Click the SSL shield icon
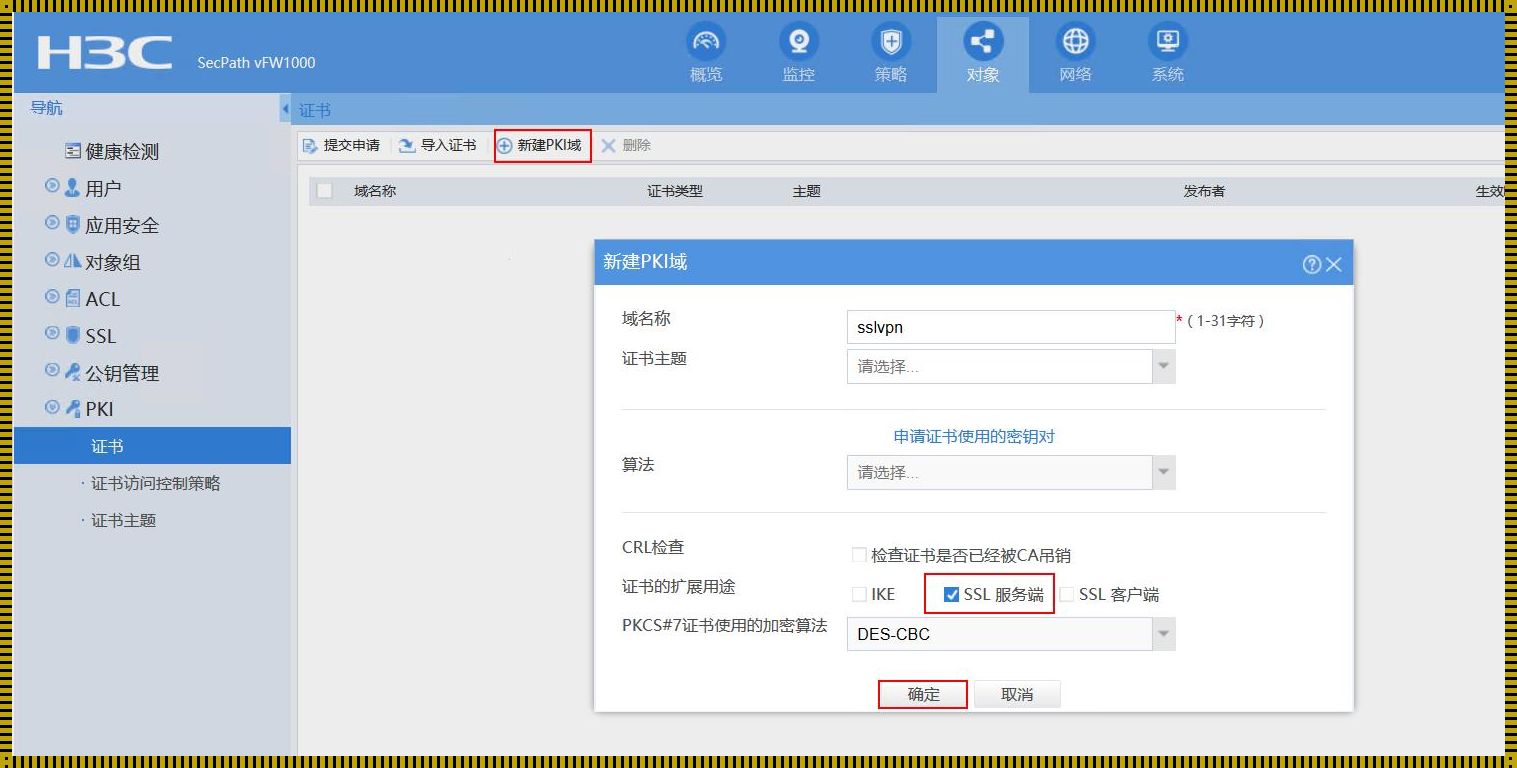Viewport: 1517px width, 768px height. point(72,335)
